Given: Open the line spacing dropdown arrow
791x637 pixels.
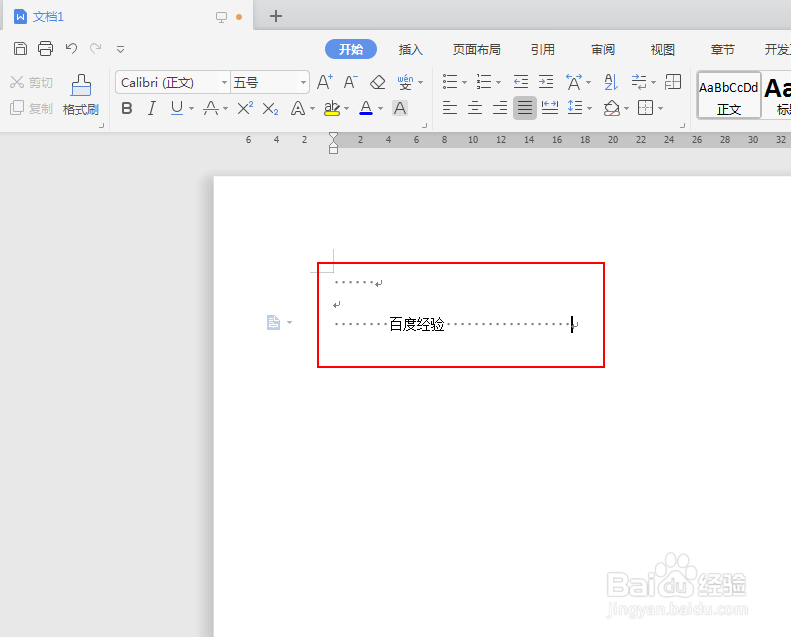Looking at the screenshot, I should coord(589,108).
